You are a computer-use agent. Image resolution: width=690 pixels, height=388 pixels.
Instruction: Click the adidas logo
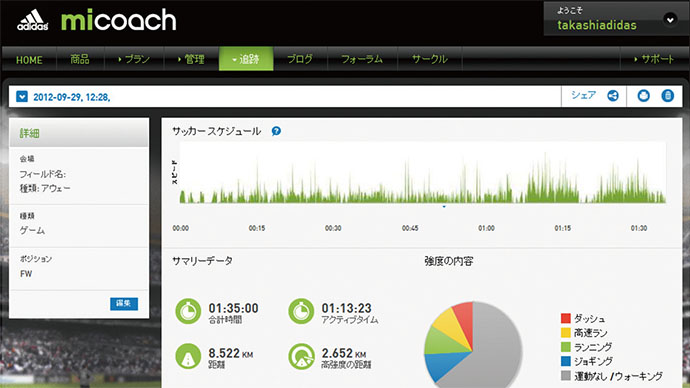[33, 20]
